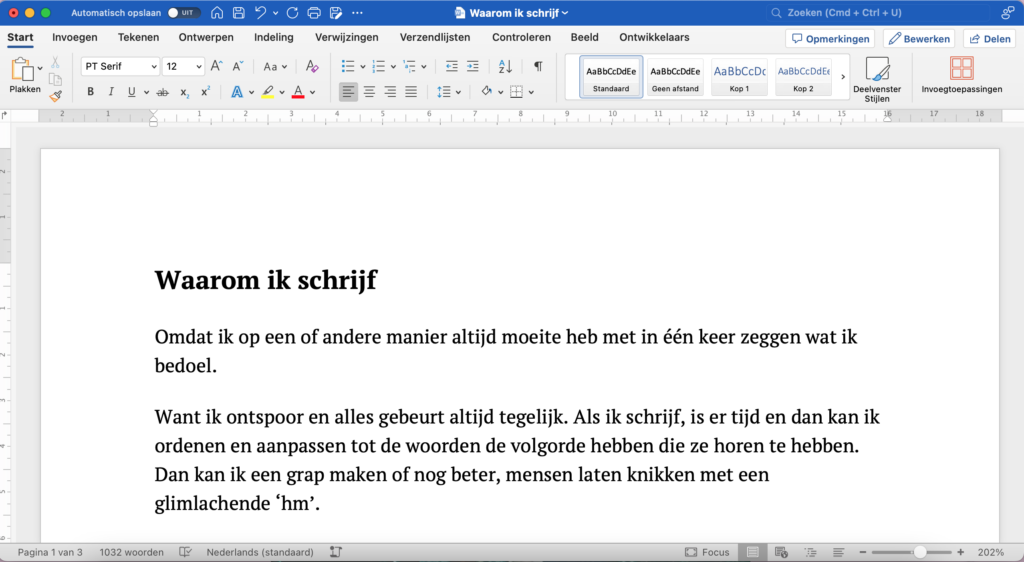Open the Deelvenster Stijlen pane

tap(877, 77)
